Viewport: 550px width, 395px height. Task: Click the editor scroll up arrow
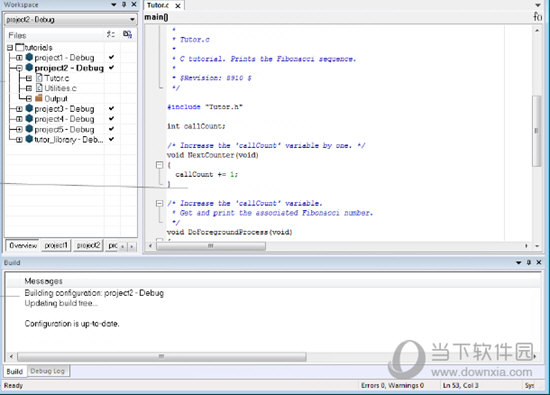coord(537,31)
